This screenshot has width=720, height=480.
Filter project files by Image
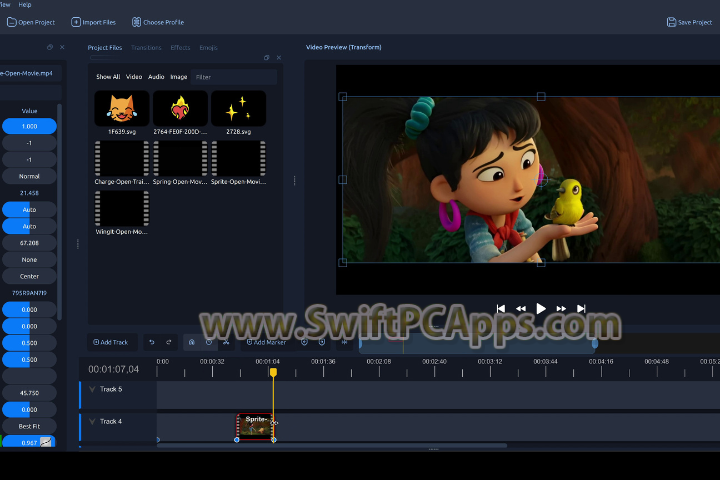pyautogui.click(x=179, y=77)
